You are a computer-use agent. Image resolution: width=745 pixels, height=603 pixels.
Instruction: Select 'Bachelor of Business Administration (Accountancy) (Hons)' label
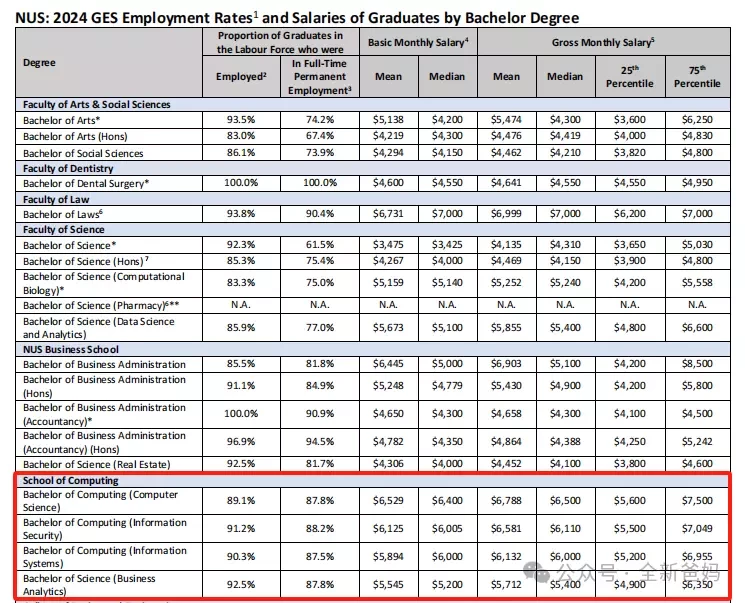point(104,442)
